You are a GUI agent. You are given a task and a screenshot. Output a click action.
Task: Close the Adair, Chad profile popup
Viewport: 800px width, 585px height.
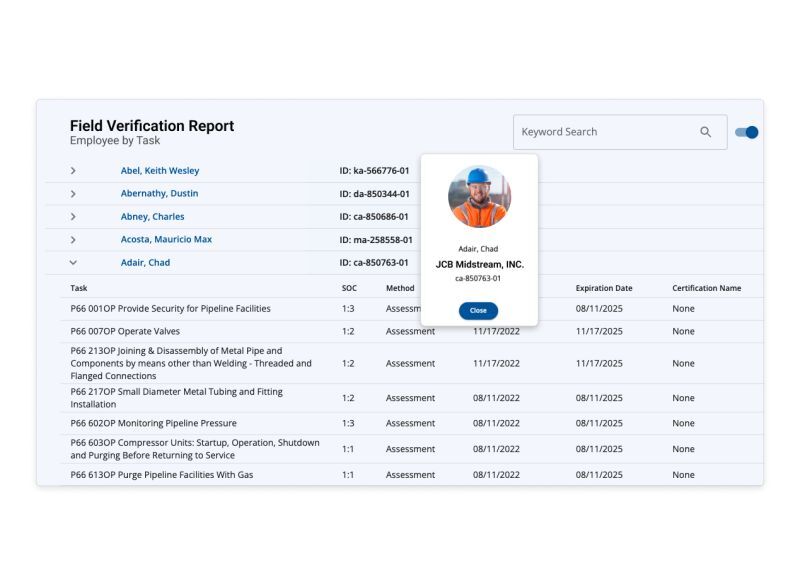(x=478, y=311)
